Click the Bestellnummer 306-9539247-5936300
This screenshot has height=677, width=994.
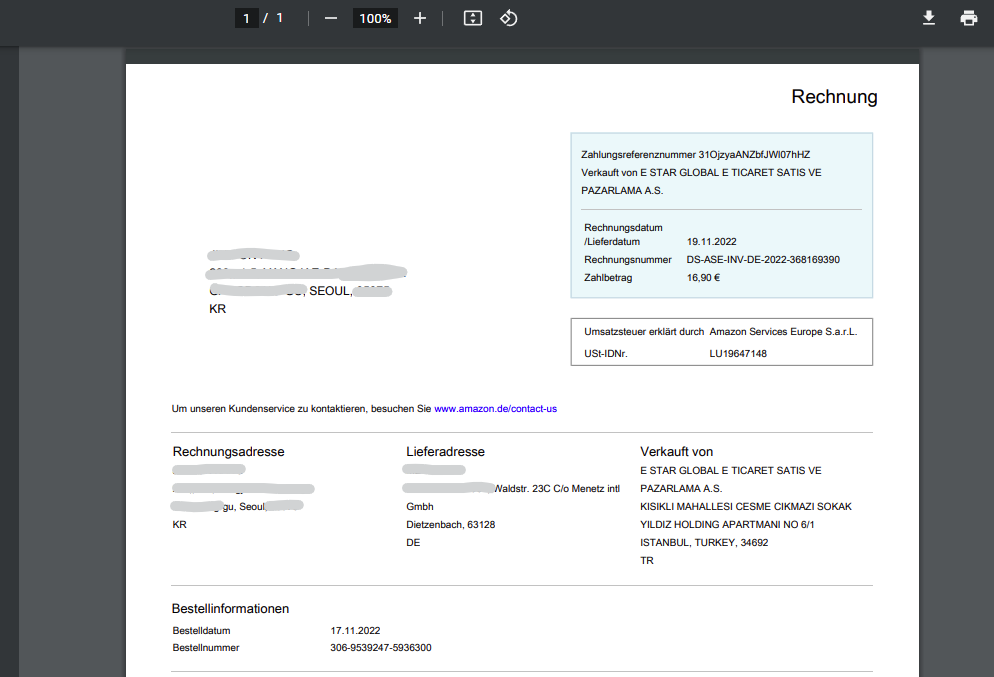[x=381, y=648]
